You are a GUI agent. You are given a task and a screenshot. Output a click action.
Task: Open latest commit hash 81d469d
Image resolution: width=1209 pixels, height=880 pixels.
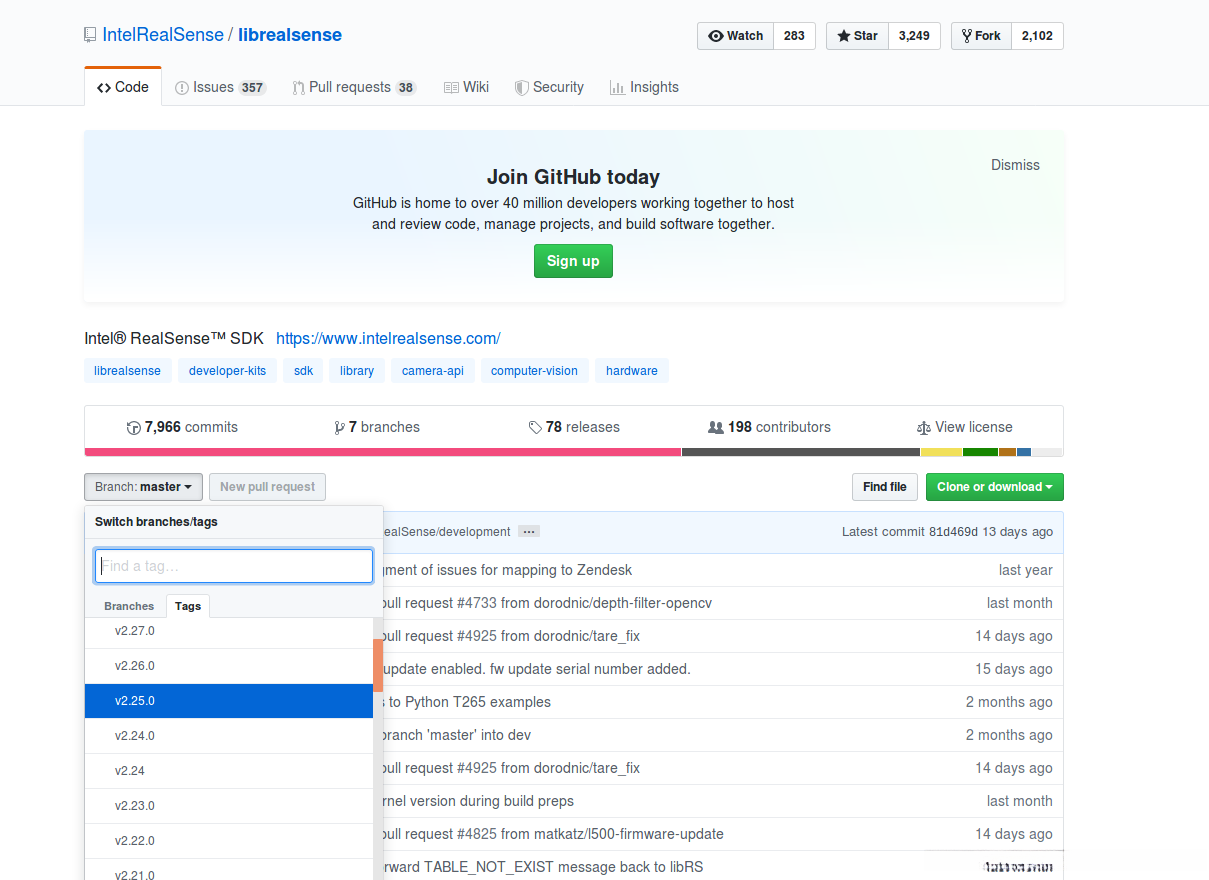[953, 532]
